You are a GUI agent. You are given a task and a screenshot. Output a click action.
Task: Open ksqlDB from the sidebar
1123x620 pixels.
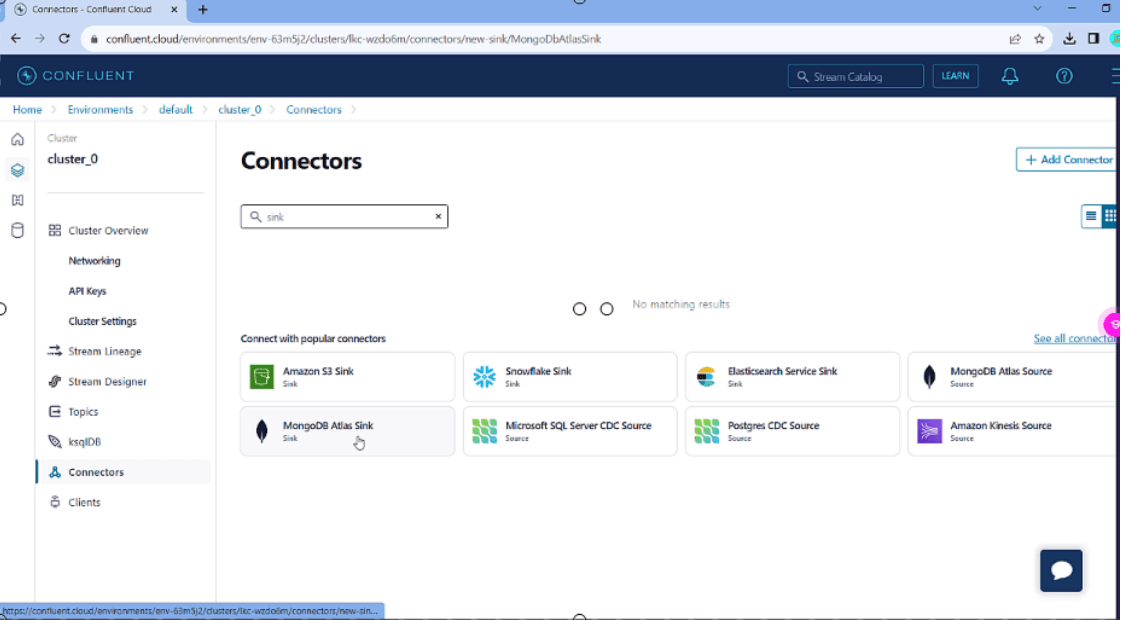(x=84, y=442)
